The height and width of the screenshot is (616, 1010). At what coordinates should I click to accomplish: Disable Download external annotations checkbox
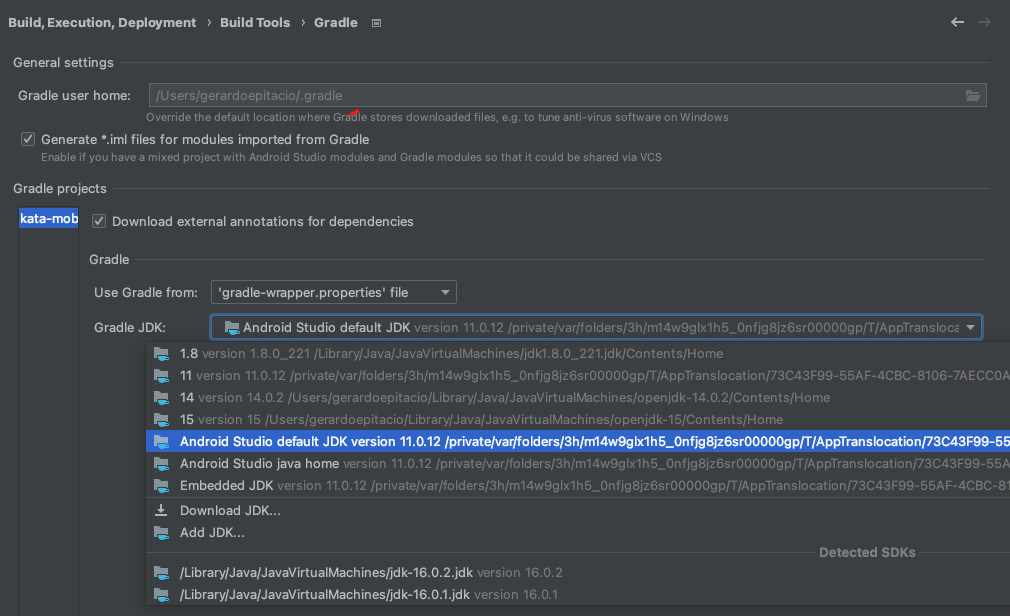tap(99, 221)
